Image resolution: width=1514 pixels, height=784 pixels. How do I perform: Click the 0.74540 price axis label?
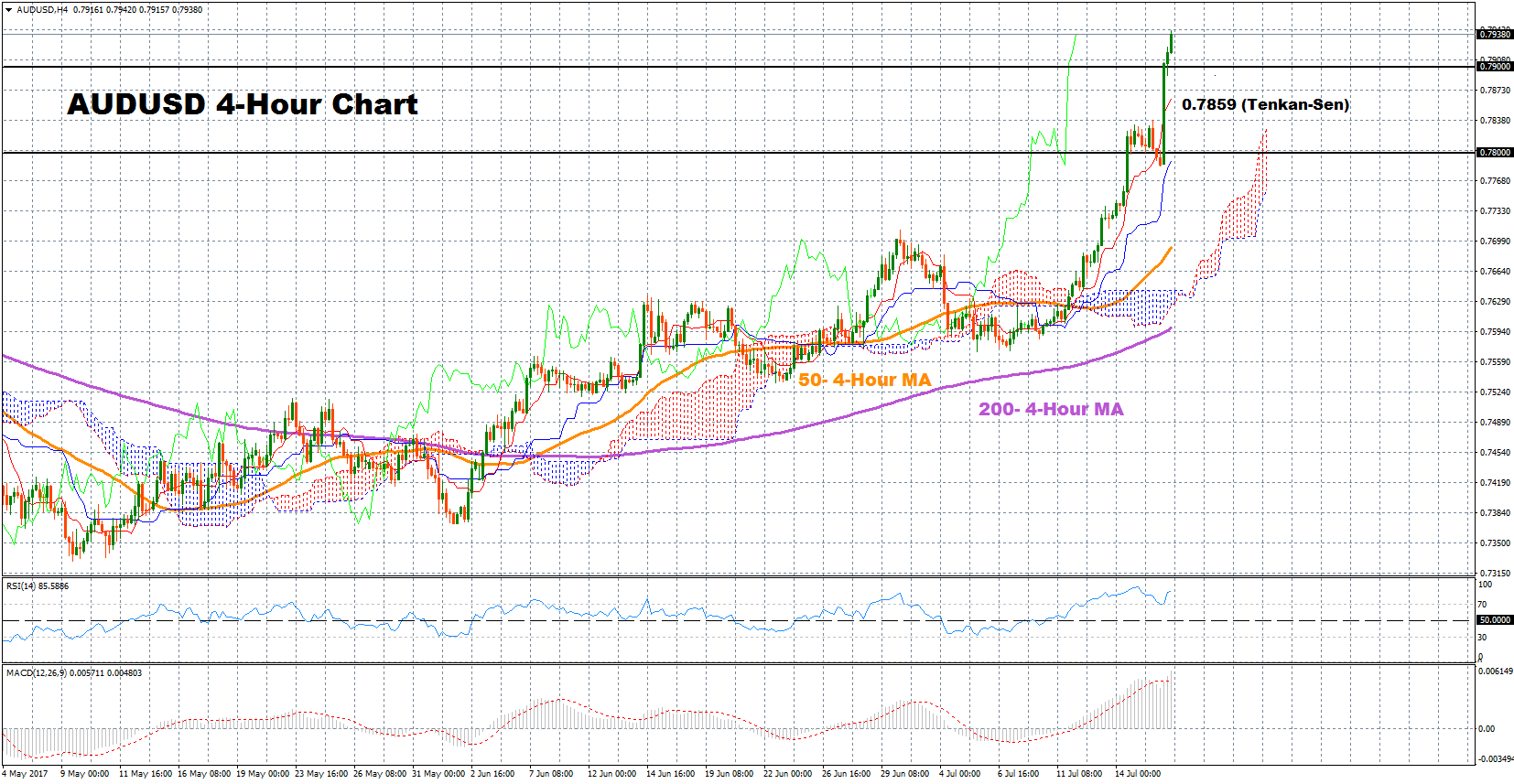1495,453
